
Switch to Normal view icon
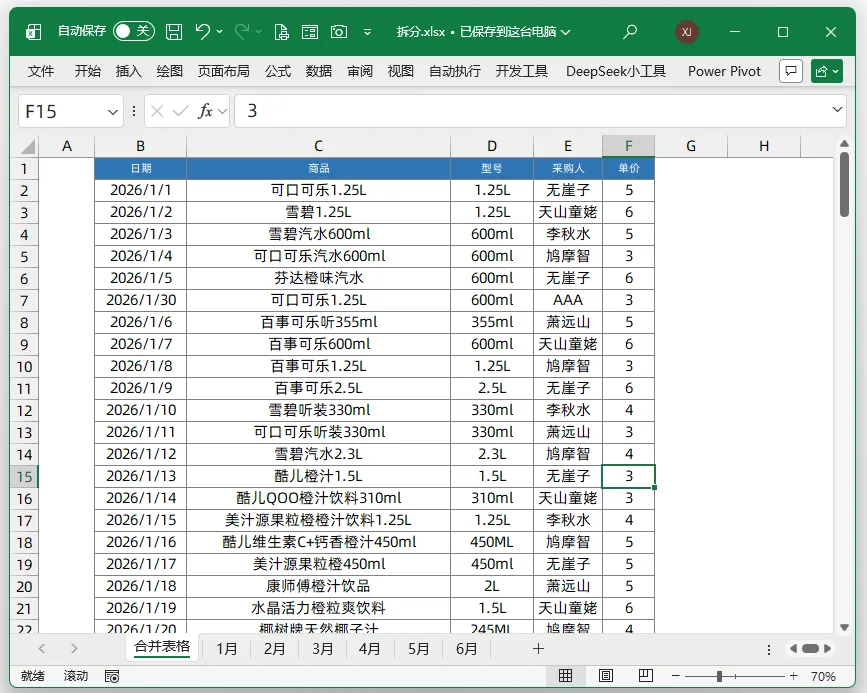pos(565,675)
